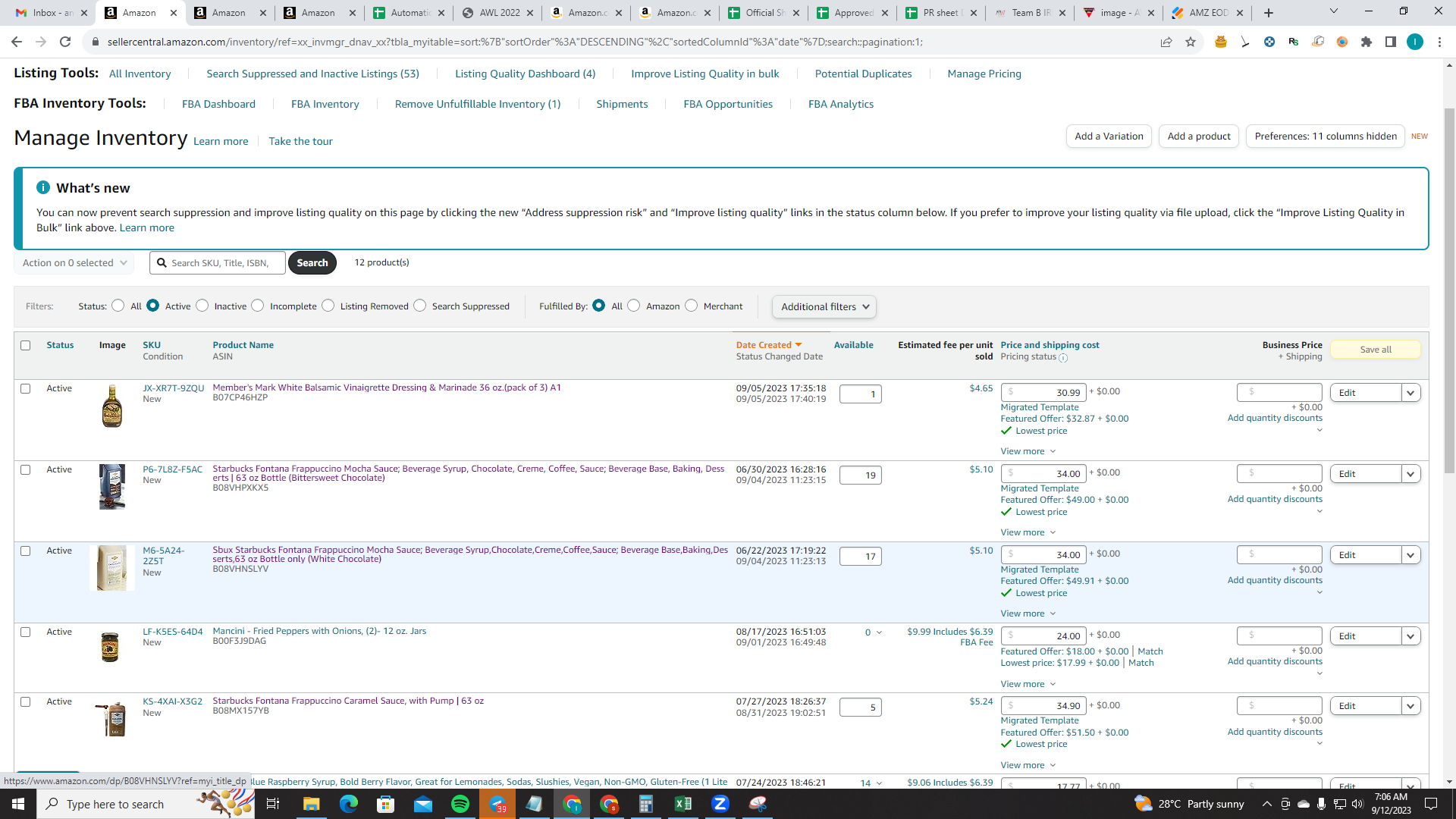The height and width of the screenshot is (819, 1456).
Task: Sort by the Date Created column
Action: tap(768, 345)
